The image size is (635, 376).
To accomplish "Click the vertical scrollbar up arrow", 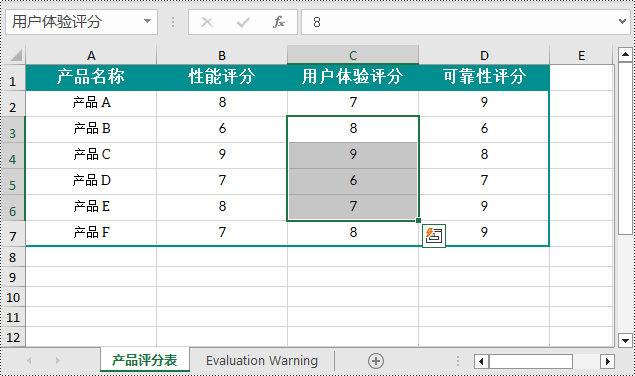I will coord(625,54).
